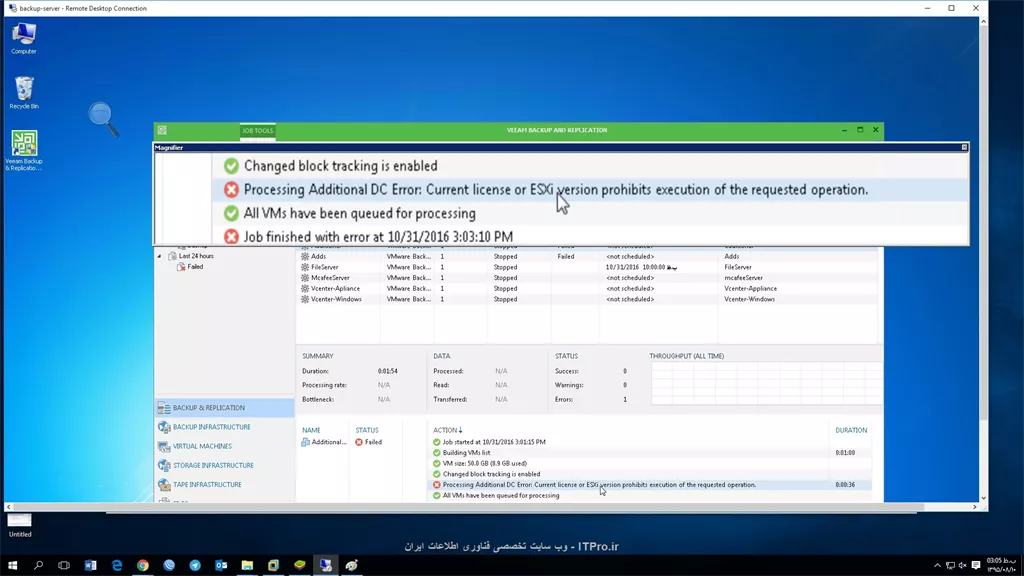Click the throughput all-time graph
The height and width of the screenshot is (576, 1024).
(766, 384)
